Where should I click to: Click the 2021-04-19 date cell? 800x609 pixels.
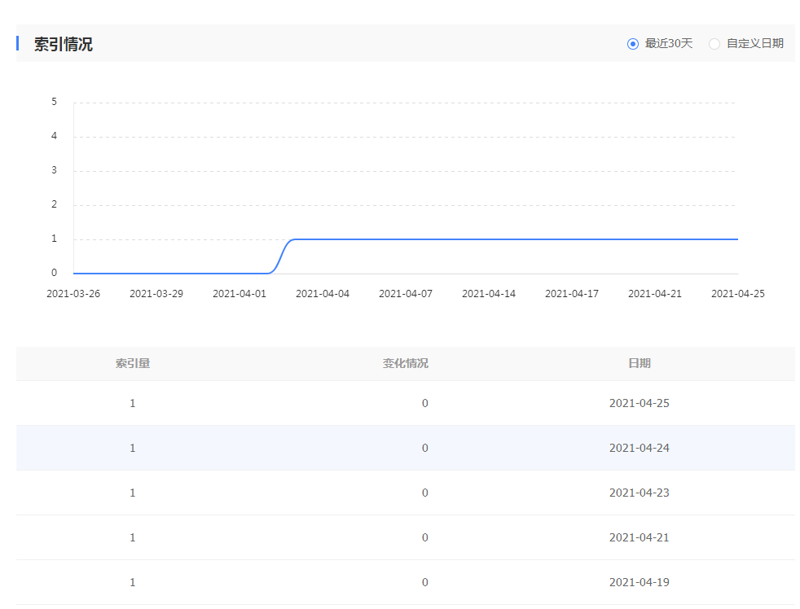[x=639, y=582]
